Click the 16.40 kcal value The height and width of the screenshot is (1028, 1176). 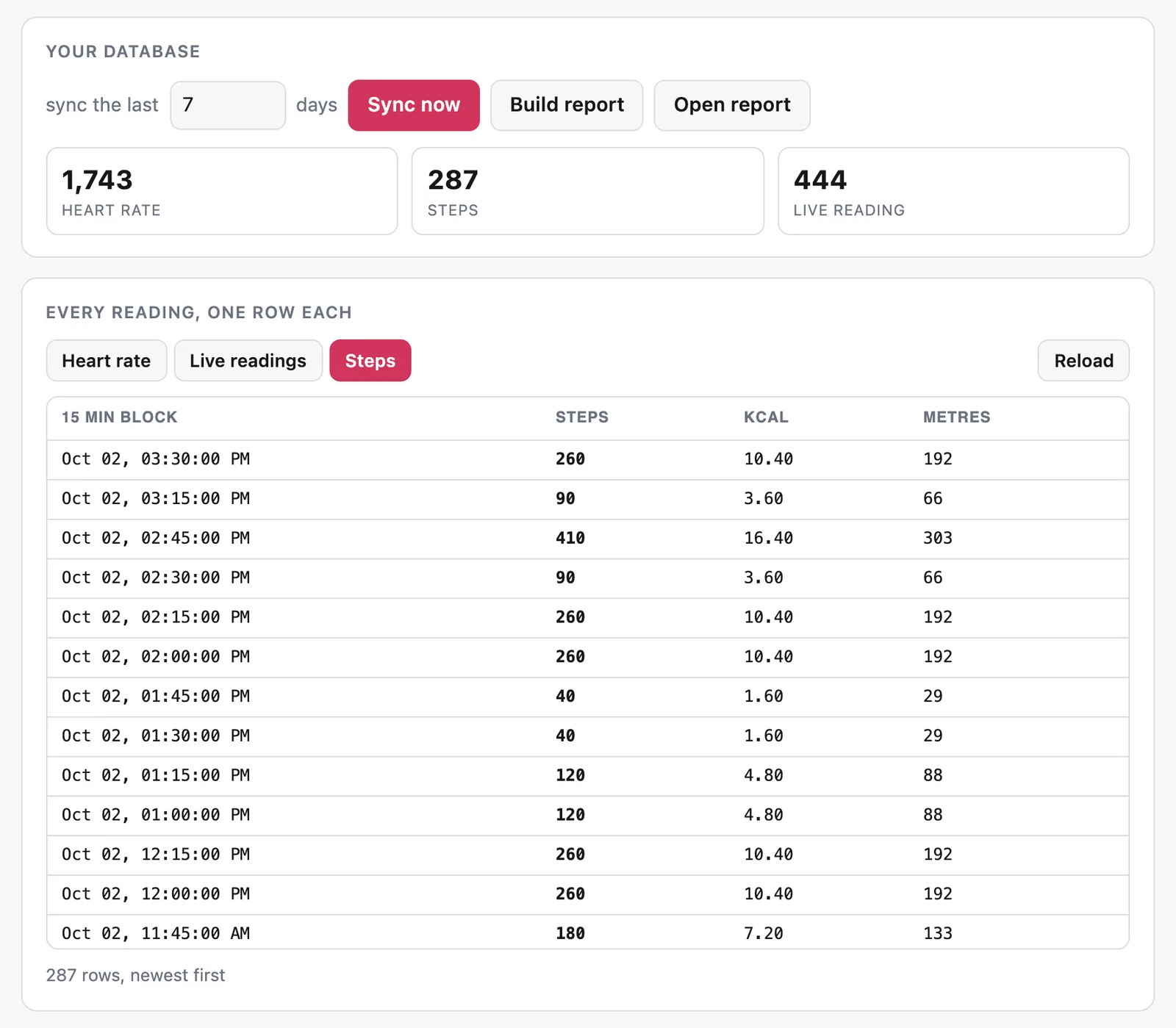(x=768, y=539)
